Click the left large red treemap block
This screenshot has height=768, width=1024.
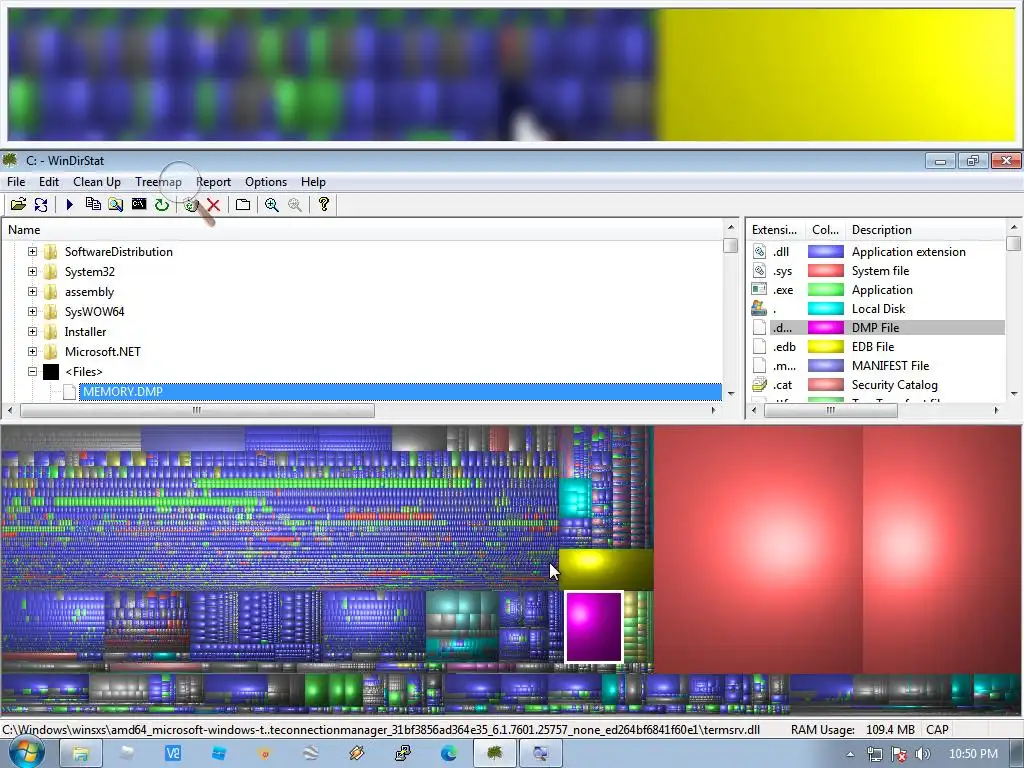[758, 549]
